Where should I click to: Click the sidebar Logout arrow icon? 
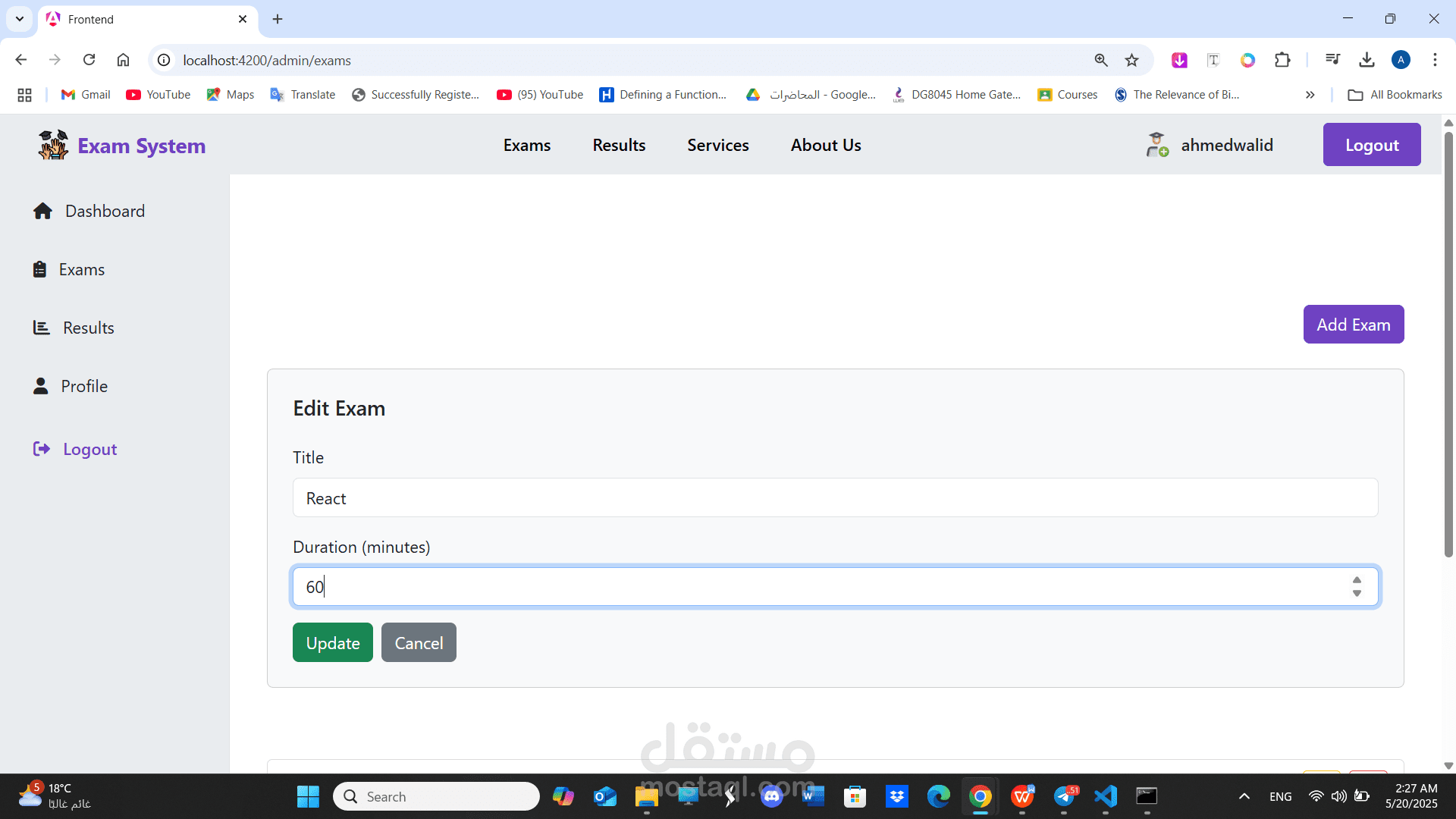pyautogui.click(x=42, y=449)
